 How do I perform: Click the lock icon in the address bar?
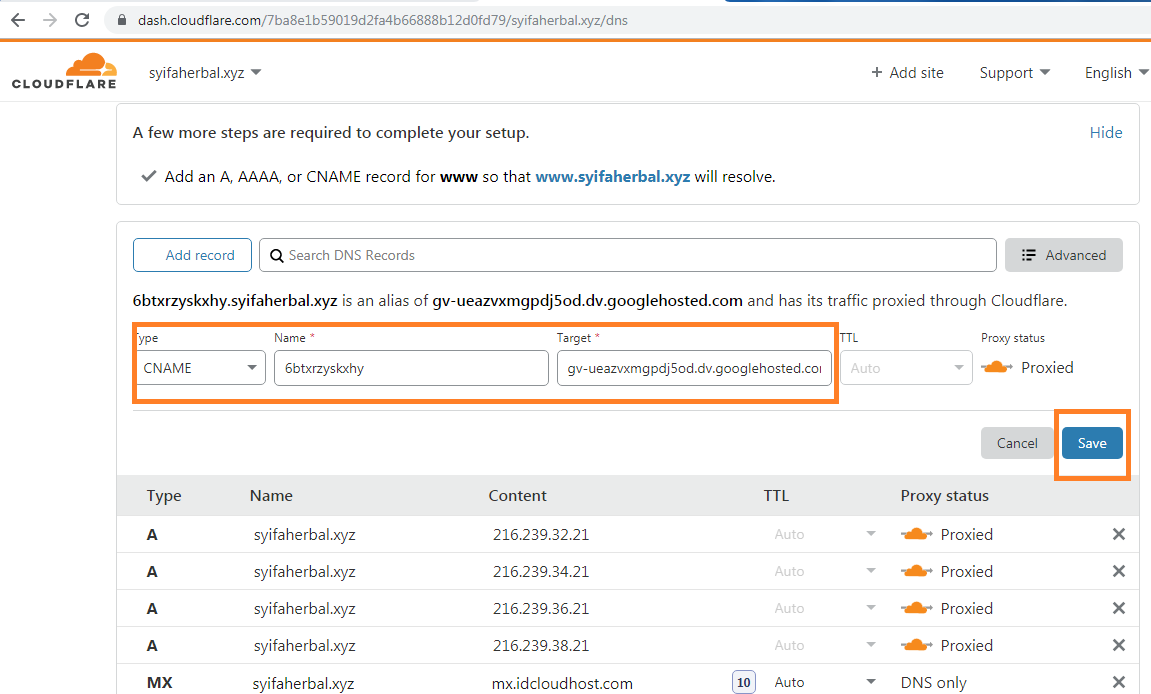122,21
